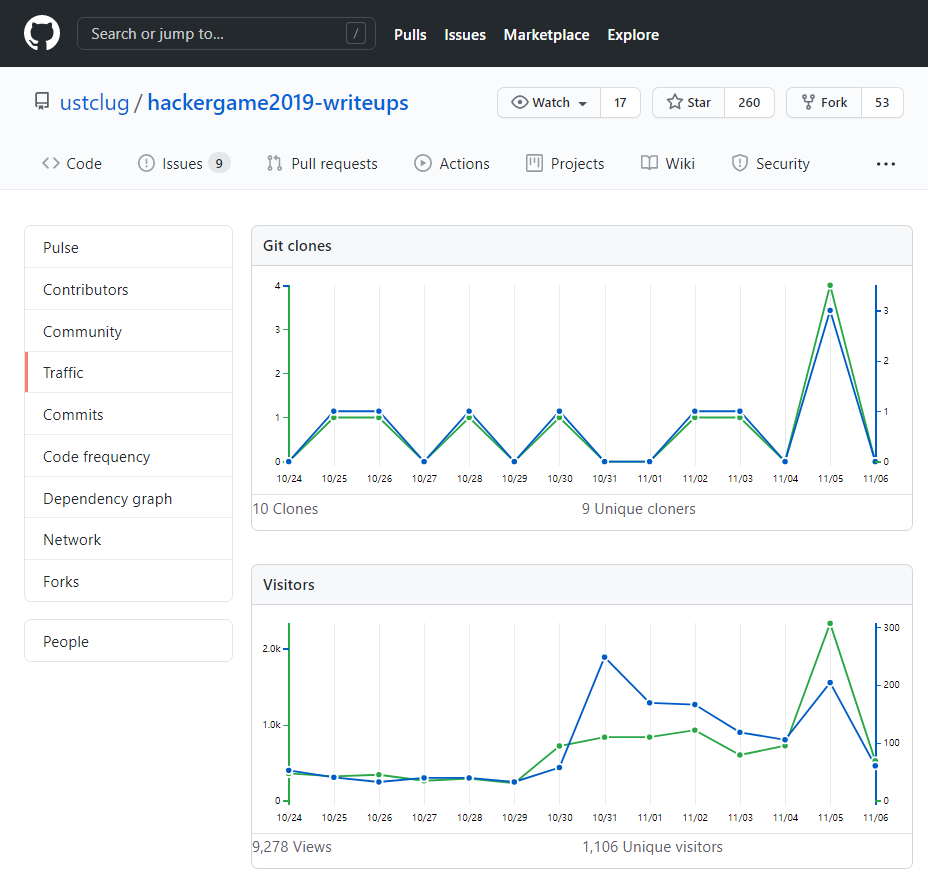The width and height of the screenshot is (928, 885).
Task: Click the Visitors panel heading
Action: (x=289, y=584)
